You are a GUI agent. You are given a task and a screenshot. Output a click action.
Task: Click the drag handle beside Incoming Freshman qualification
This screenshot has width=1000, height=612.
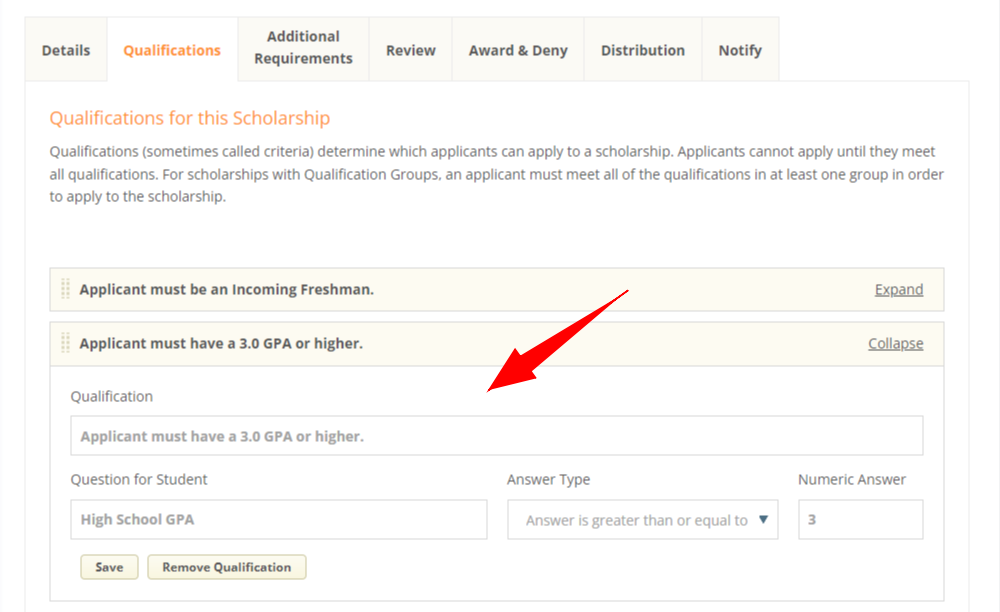point(65,289)
